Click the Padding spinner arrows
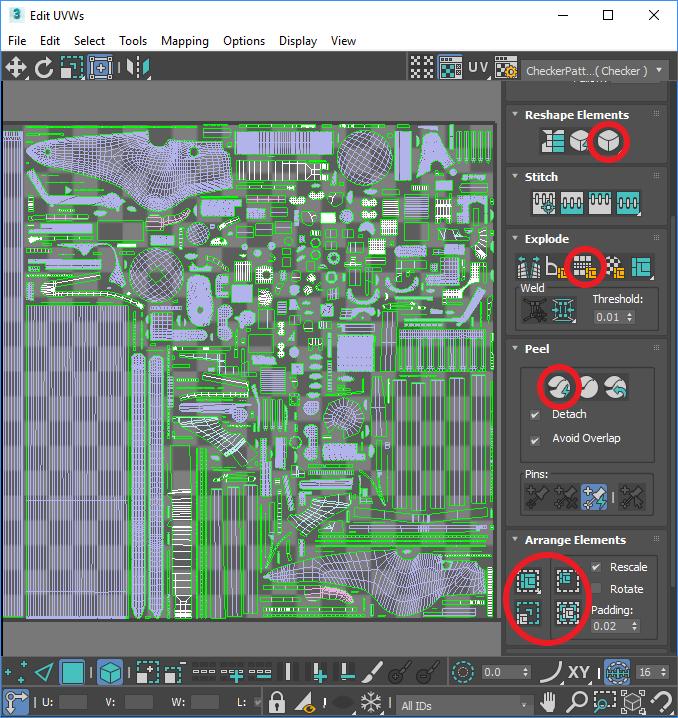 coord(635,626)
